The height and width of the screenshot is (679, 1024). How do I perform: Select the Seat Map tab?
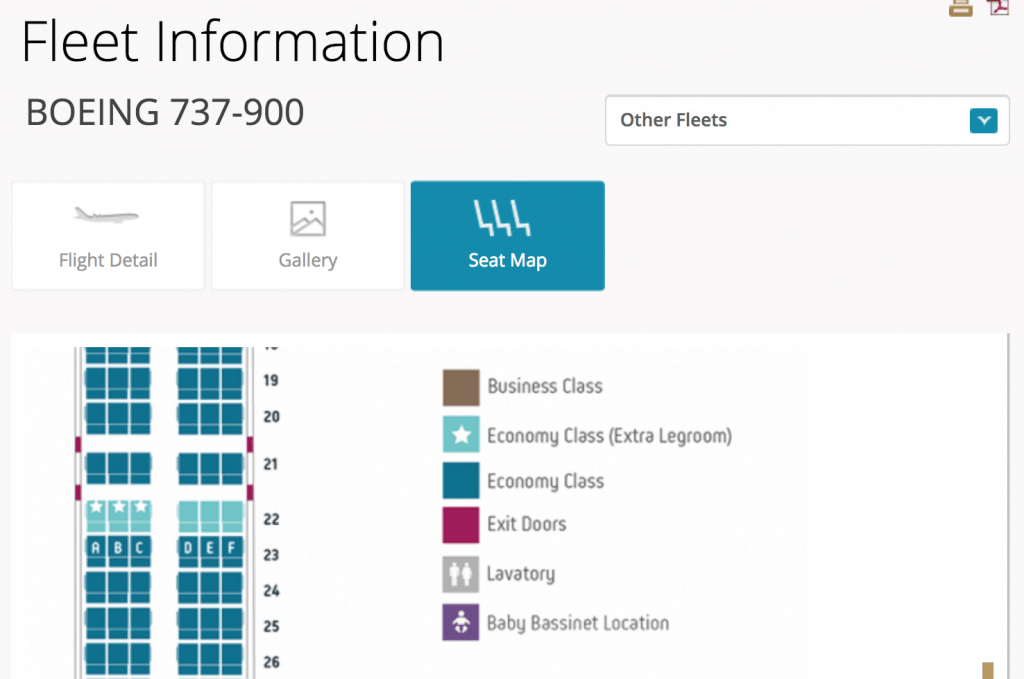pyautogui.click(x=507, y=236)
